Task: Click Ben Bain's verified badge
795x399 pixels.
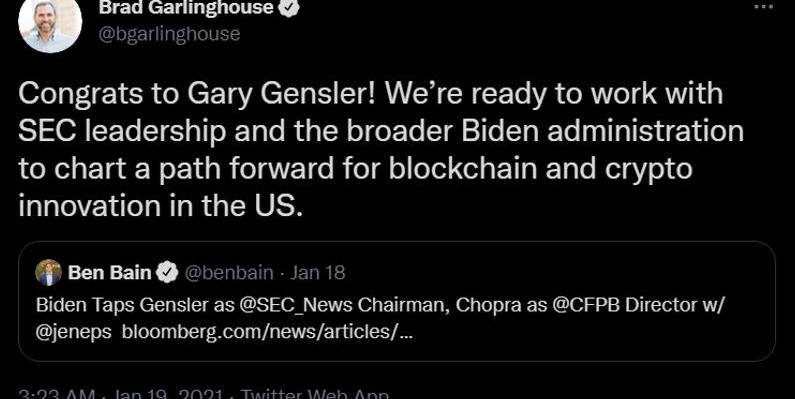Action: pos(166,273)
